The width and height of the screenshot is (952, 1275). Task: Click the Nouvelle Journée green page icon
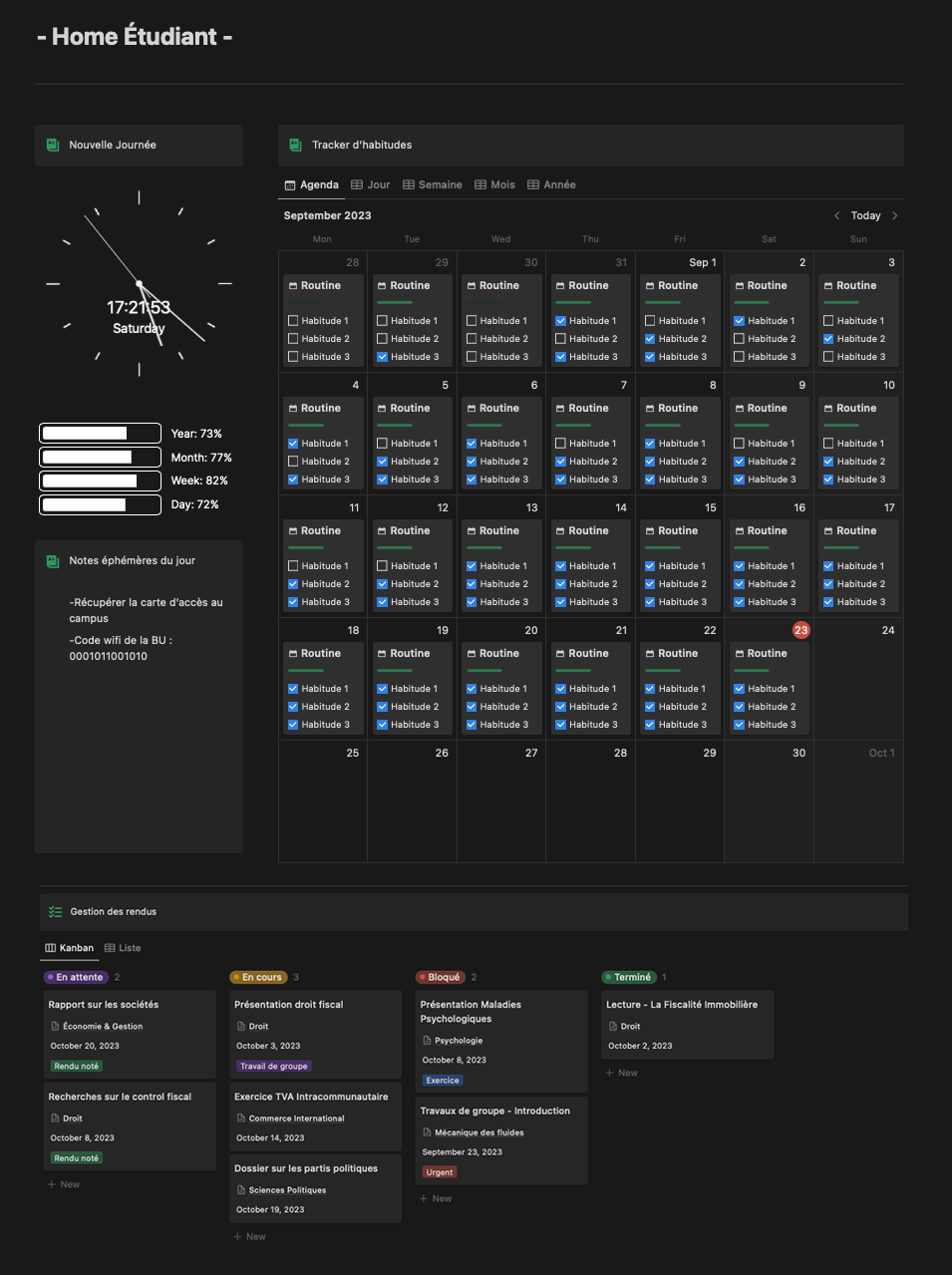tap(53, 146)
